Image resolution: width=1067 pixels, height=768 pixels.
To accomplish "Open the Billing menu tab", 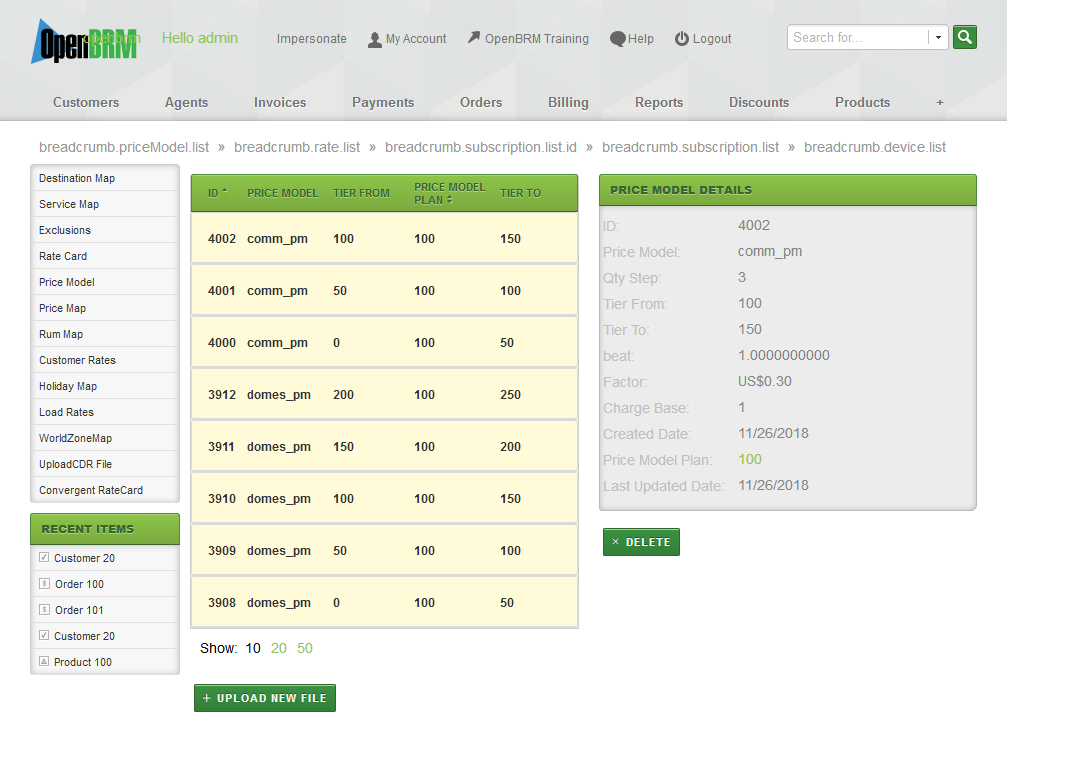I will 568,102.
